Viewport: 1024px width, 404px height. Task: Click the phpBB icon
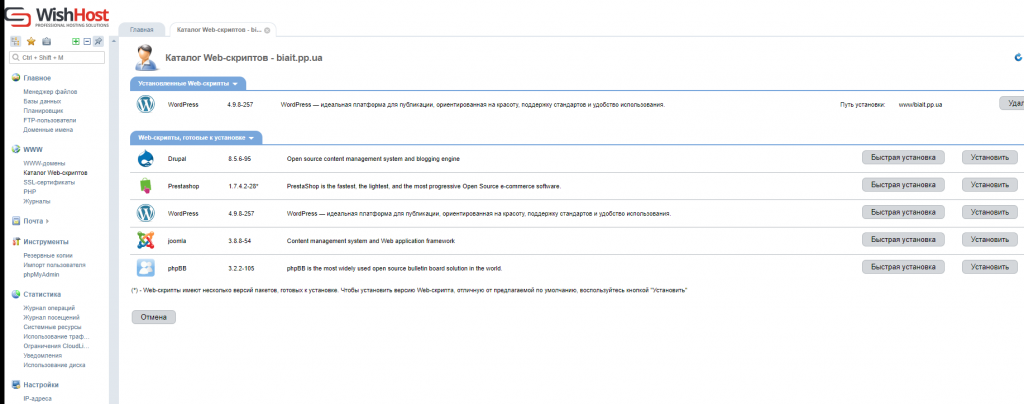click(x=146, y=268)
